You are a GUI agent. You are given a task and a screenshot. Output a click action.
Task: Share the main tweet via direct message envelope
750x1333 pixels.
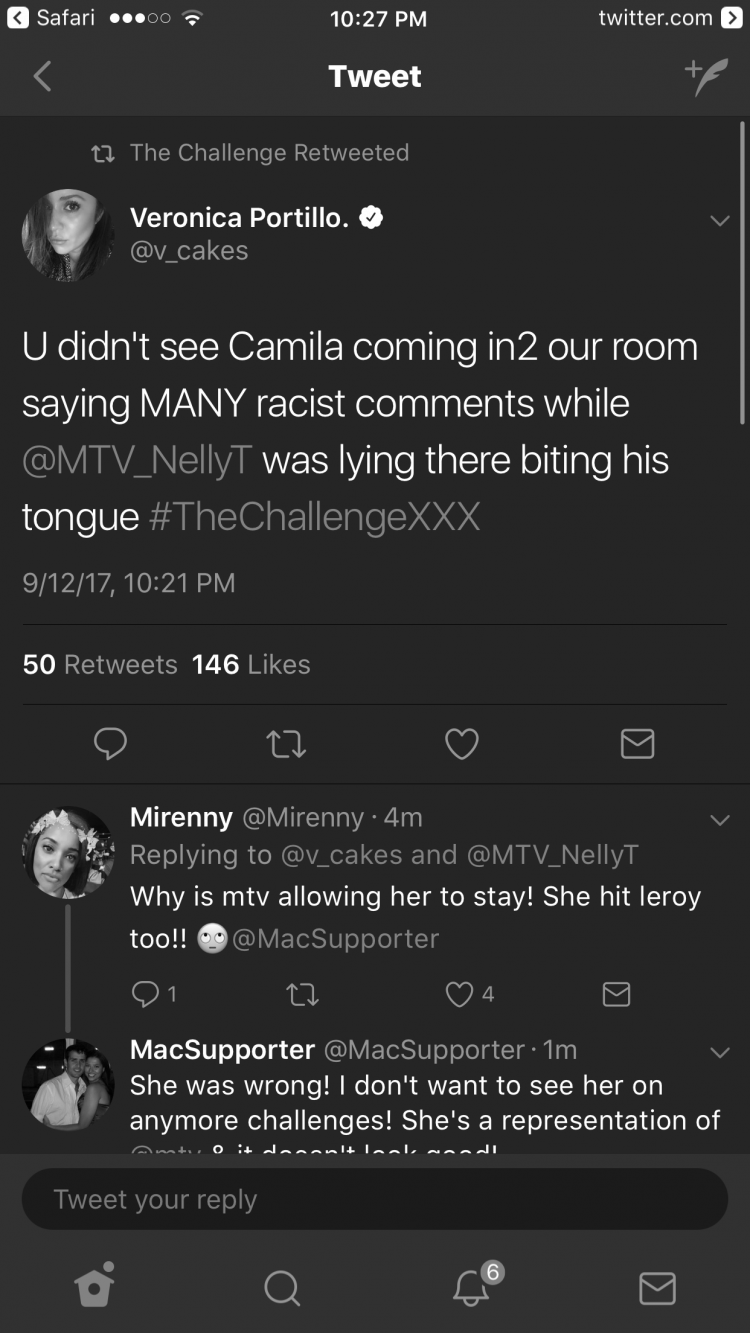click(637, 743)
